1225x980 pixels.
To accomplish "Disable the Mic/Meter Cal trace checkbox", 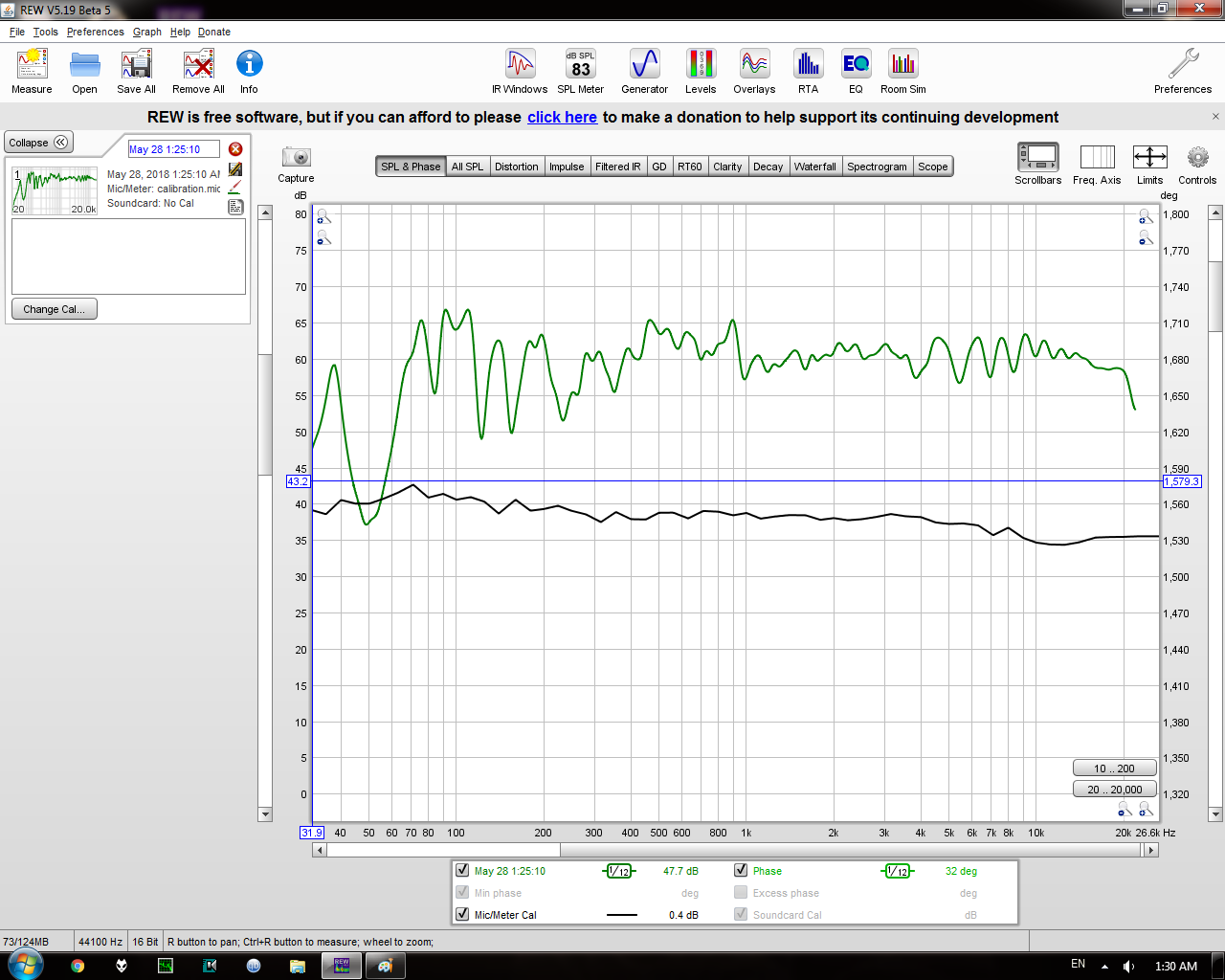I will coord(463,914).
